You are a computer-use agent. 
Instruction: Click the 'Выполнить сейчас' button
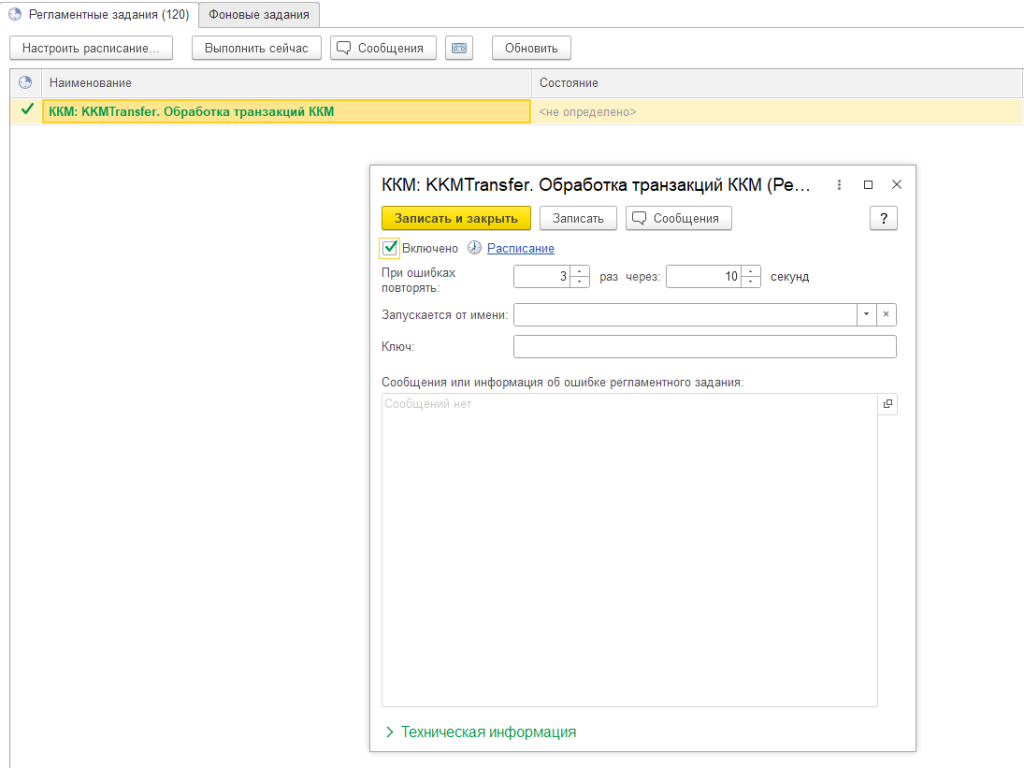click(x=256, y=48)
